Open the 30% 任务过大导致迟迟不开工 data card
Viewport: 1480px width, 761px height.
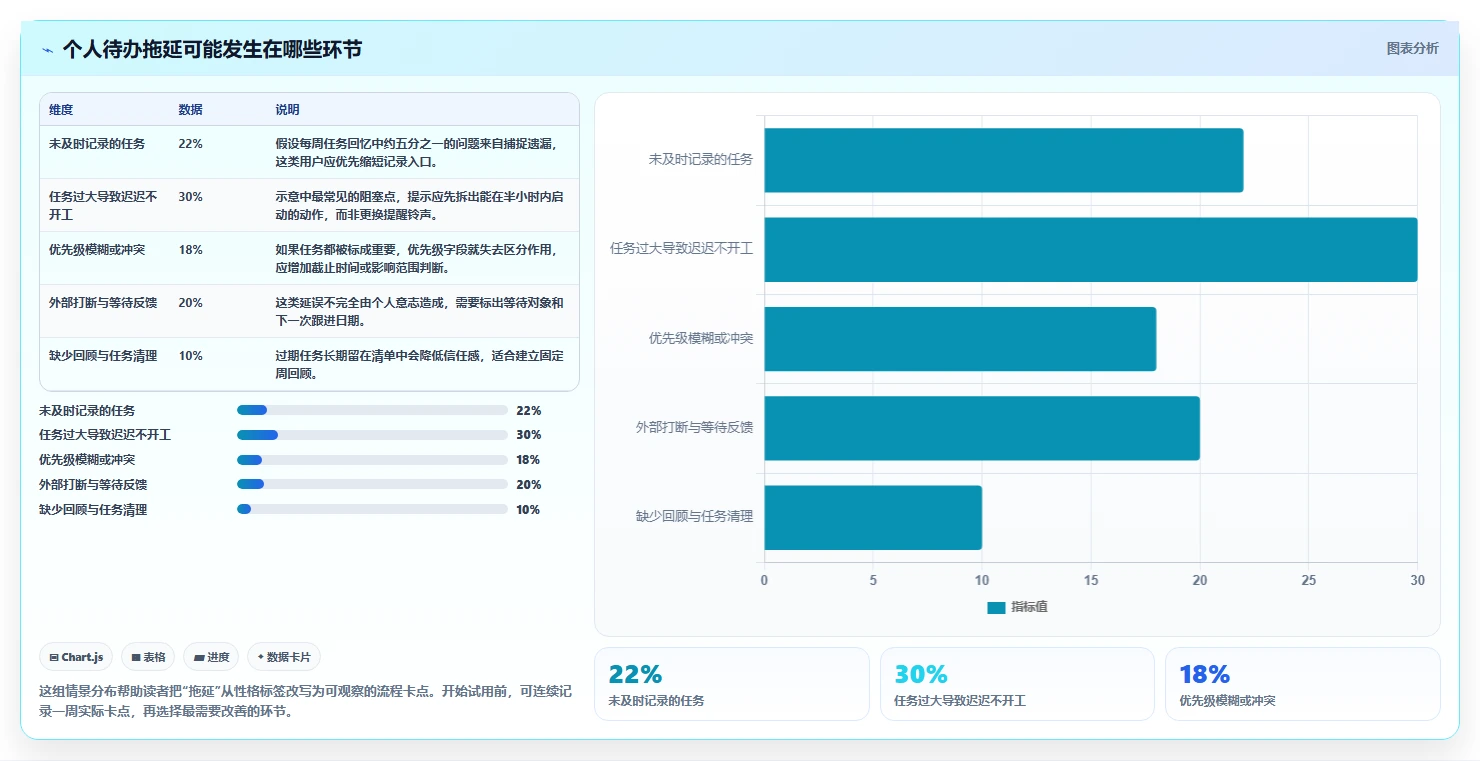point(1017,684)
